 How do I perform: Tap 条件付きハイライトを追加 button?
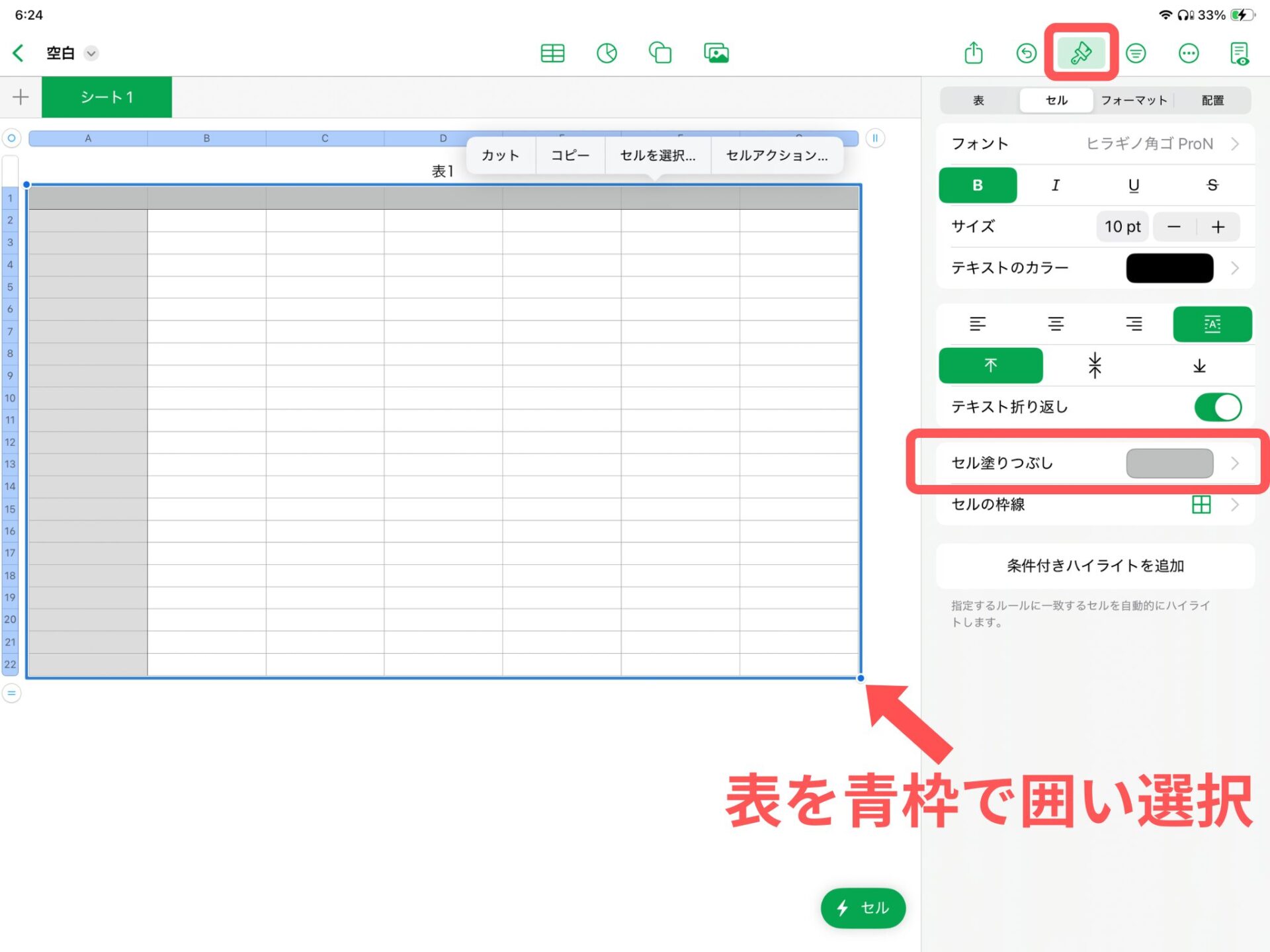click(x=1095, y=566)
